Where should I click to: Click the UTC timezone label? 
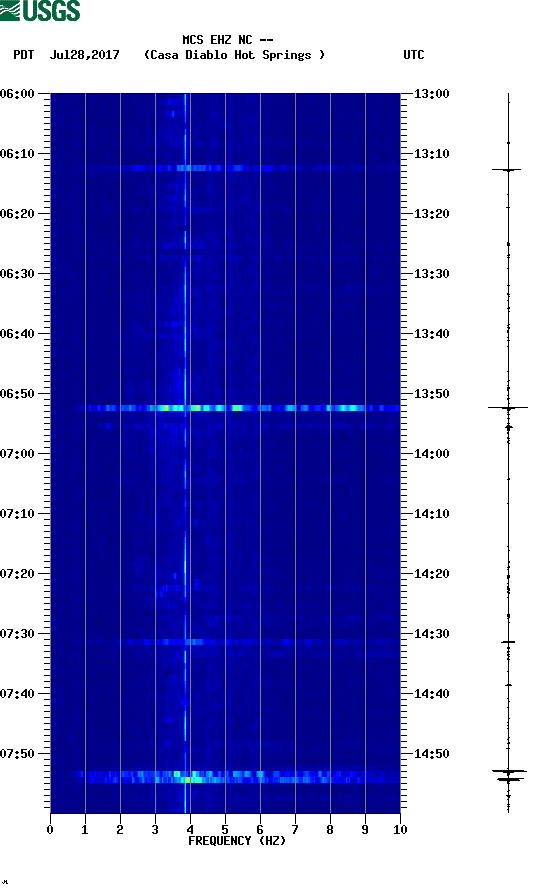point(414,55)
